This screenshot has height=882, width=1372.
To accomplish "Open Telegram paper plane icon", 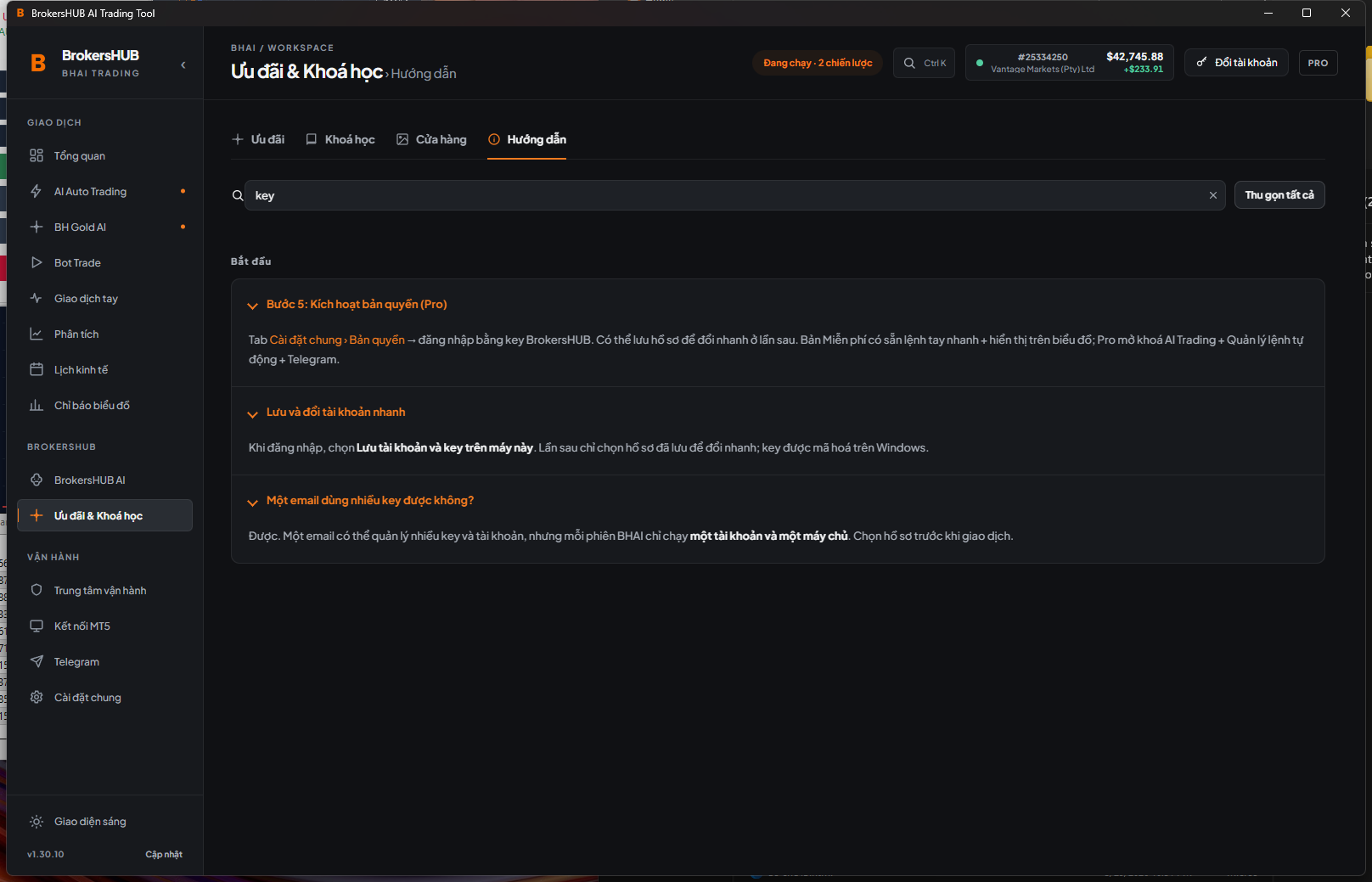I will click(37, 661).
